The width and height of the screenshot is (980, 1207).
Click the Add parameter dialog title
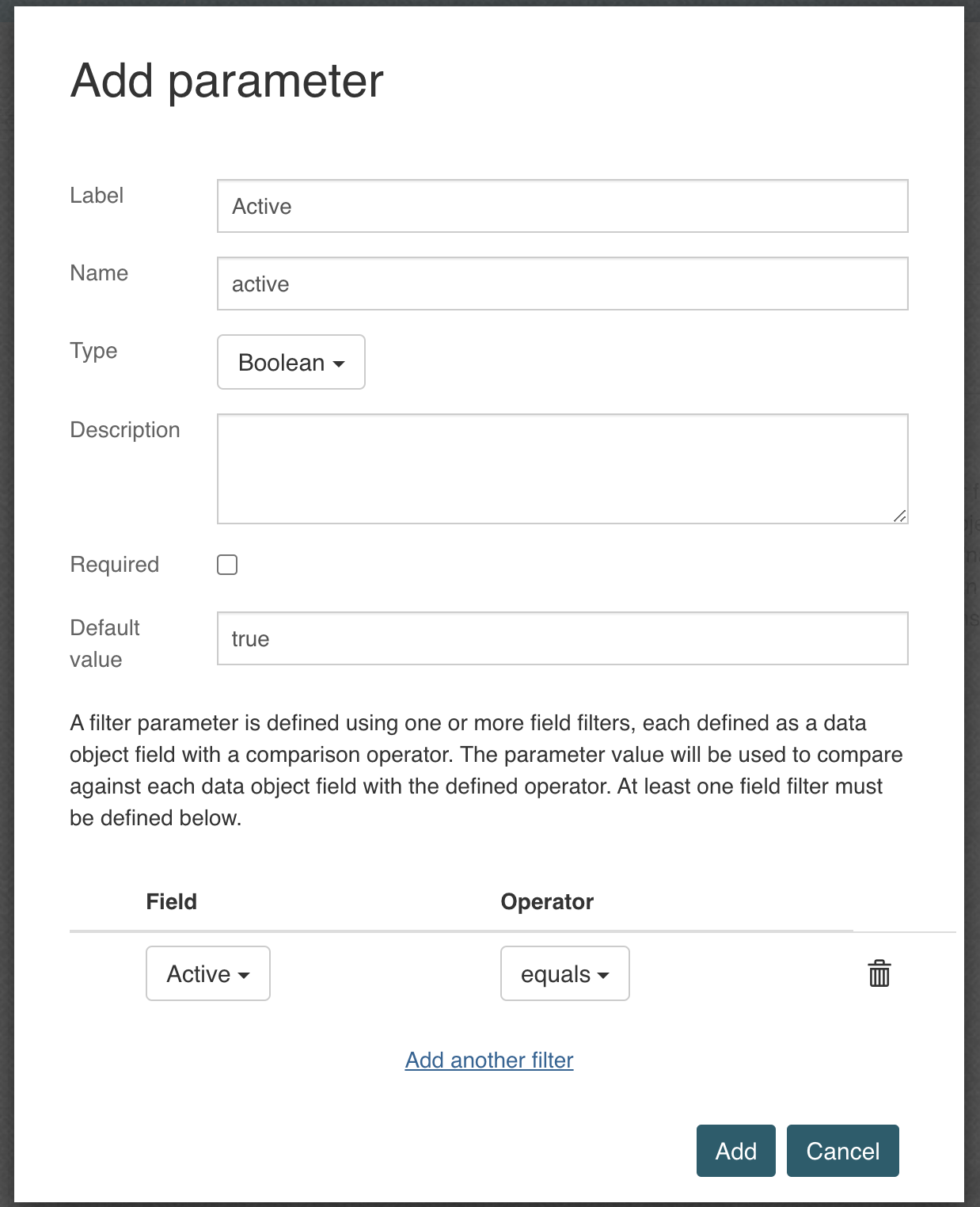coord(228,78)
